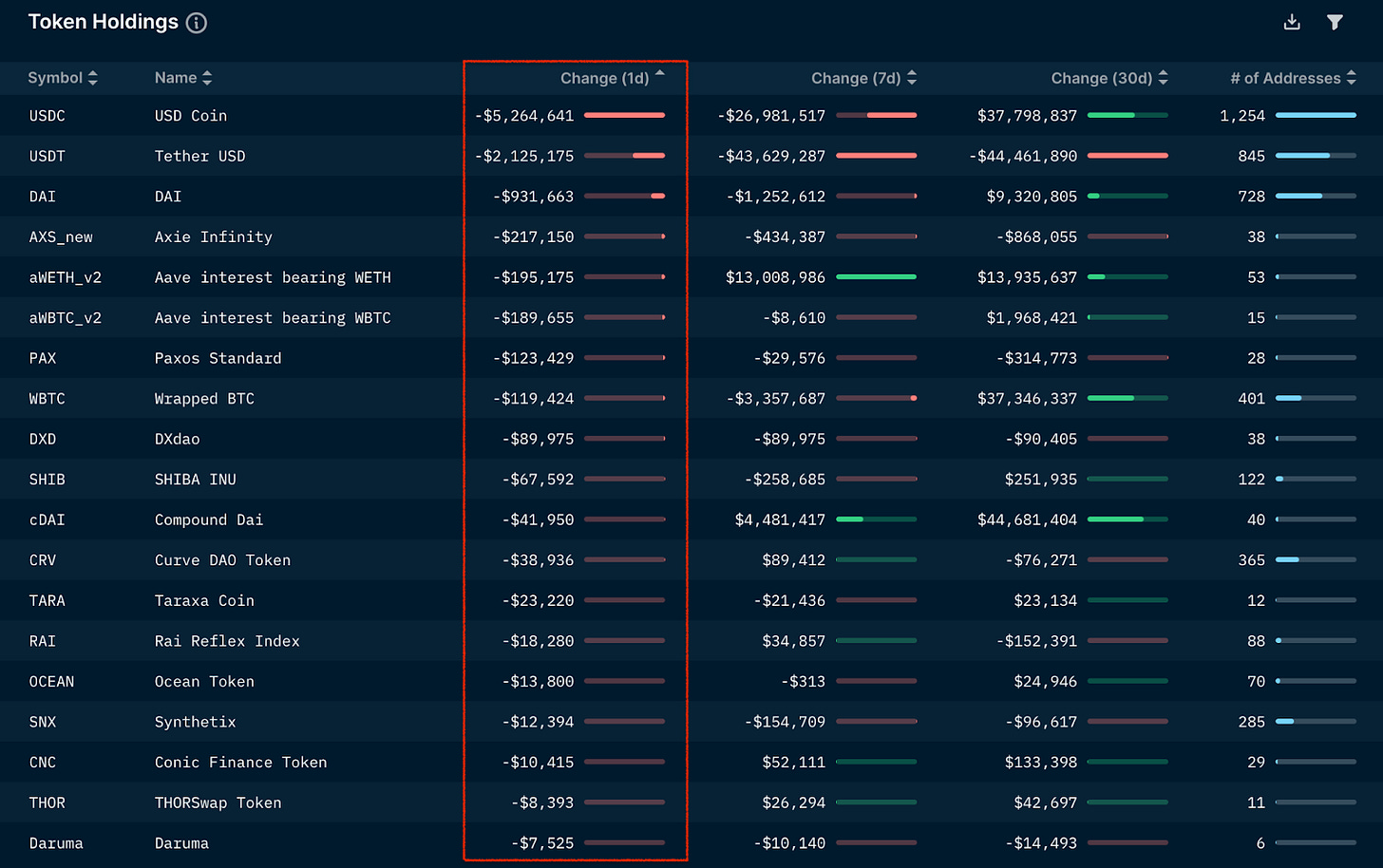Select the Change (1d) header label

coord(604,78)
